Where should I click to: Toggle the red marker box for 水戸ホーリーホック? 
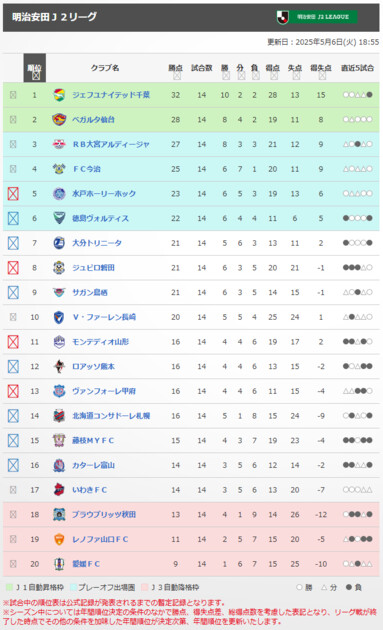13,194
